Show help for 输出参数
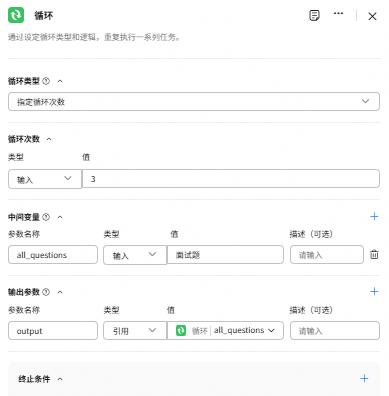The height and width of the screenshot is (396, 389). tap(46, 292)
